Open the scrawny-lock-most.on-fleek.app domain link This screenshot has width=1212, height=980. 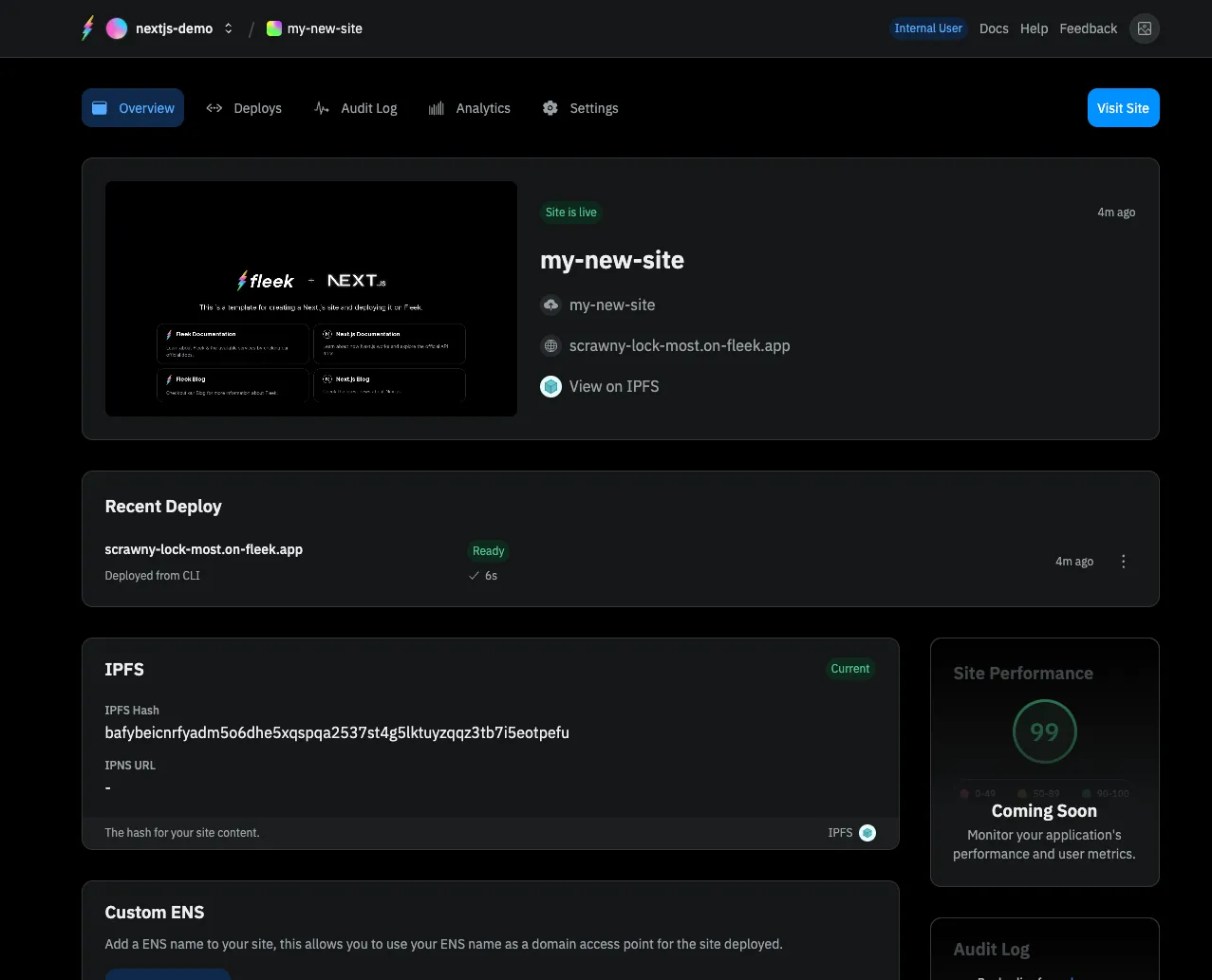679,346
